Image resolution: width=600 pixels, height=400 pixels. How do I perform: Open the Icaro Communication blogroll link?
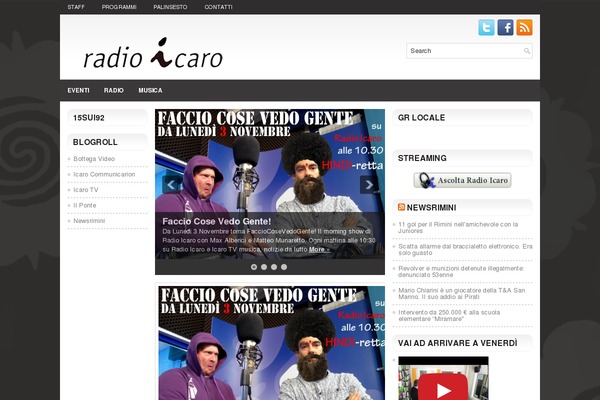[x=104, y=175]
